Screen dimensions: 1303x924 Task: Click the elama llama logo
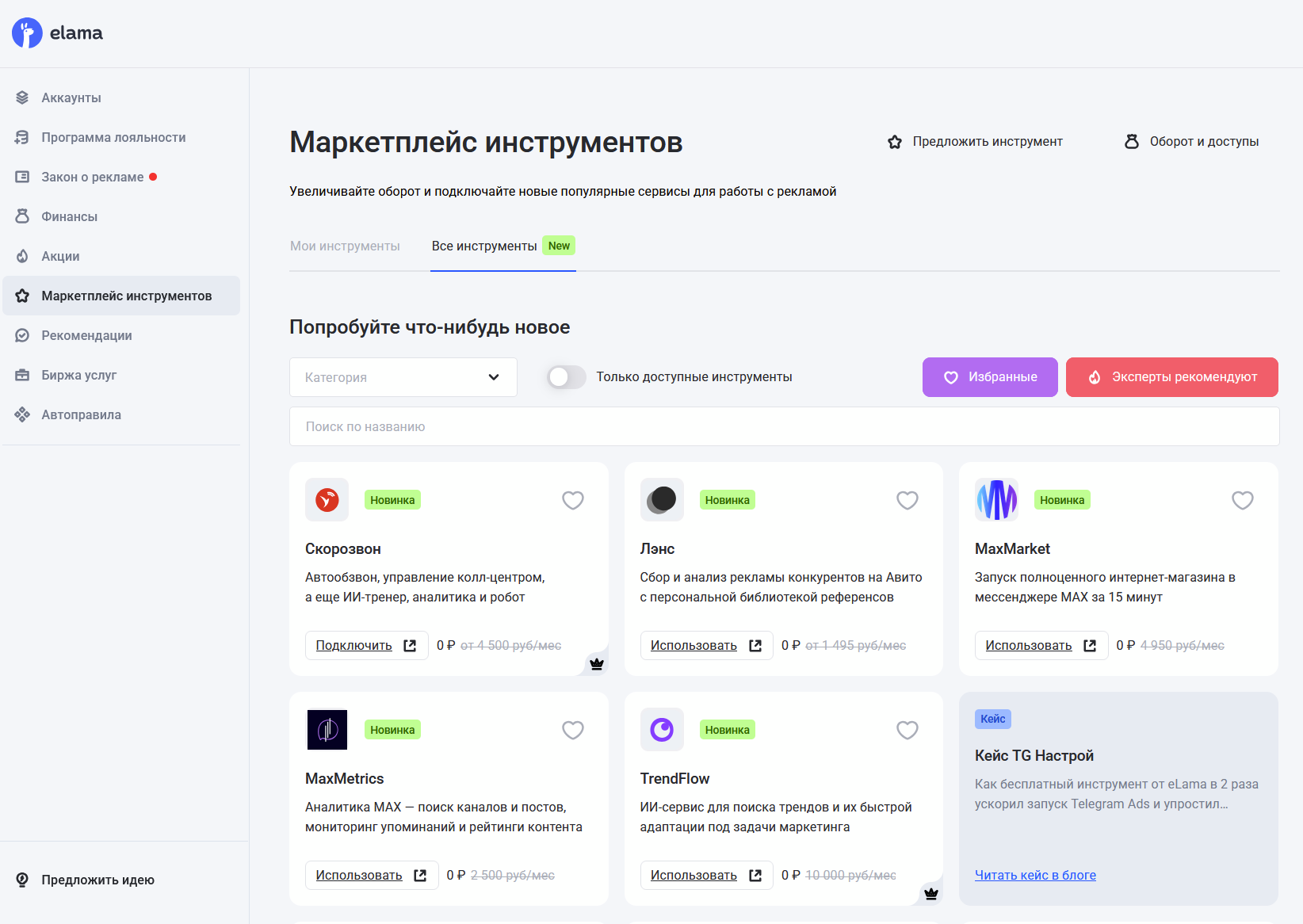[x=27, y=33]
